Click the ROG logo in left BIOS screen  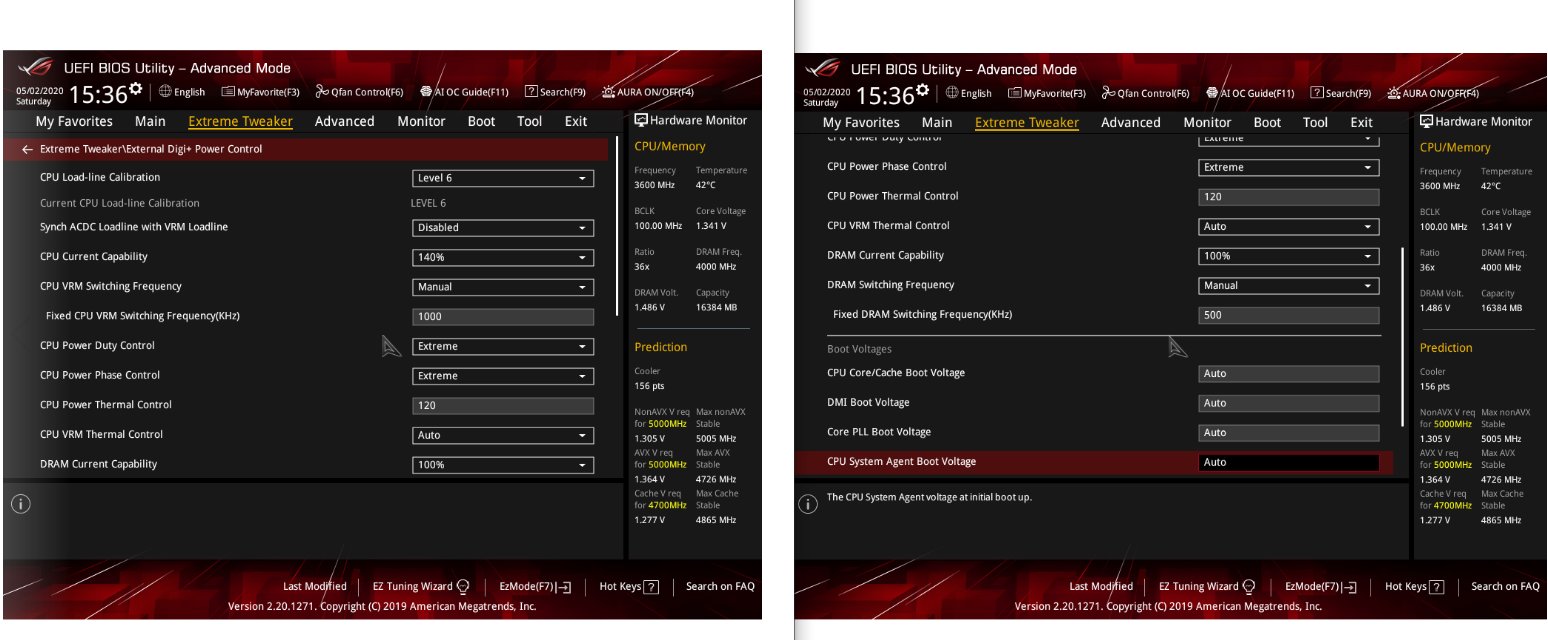tap(35, 68)
